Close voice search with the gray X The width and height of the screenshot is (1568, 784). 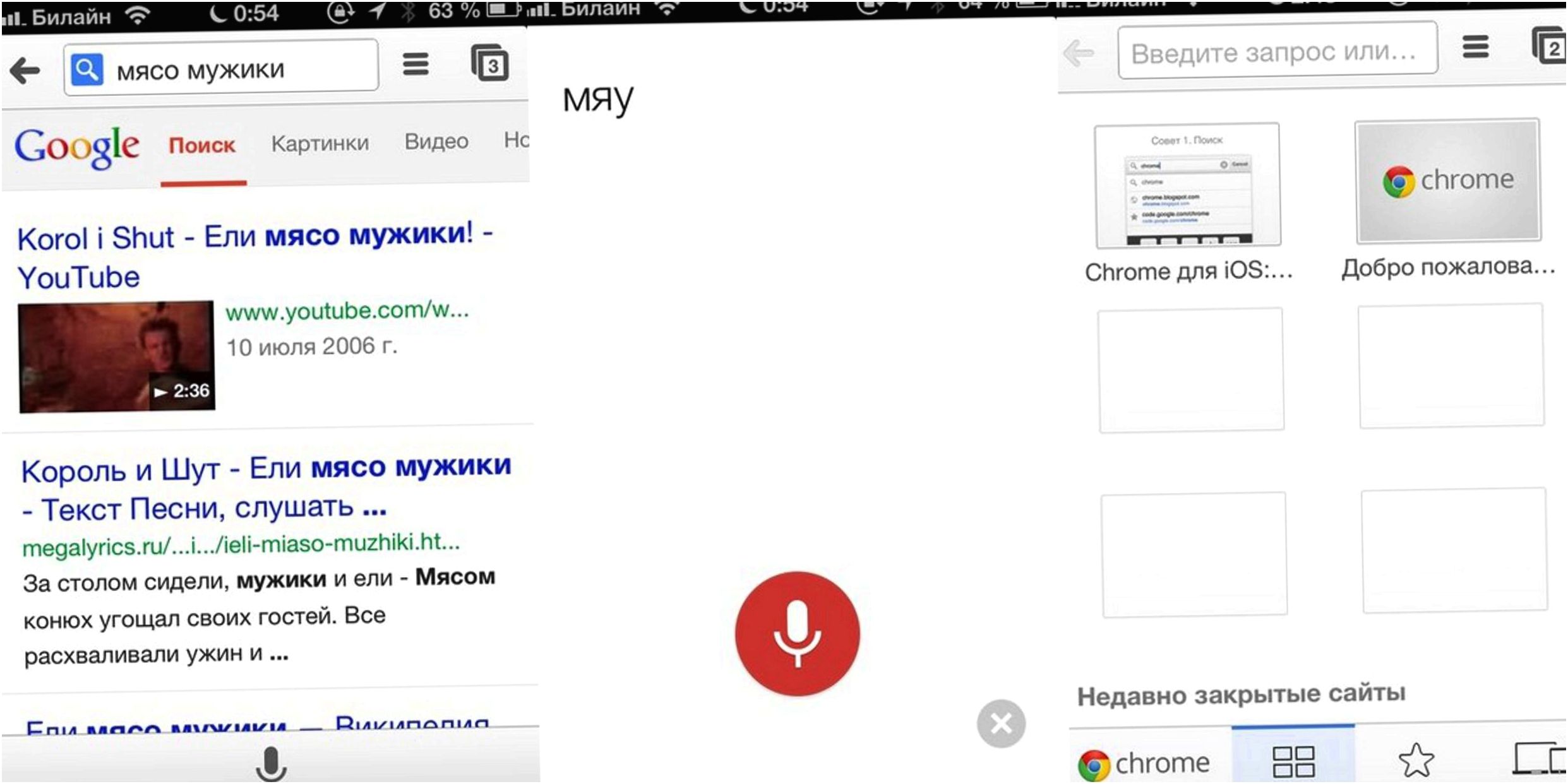pyautogui.click(x=1001, y=723)
